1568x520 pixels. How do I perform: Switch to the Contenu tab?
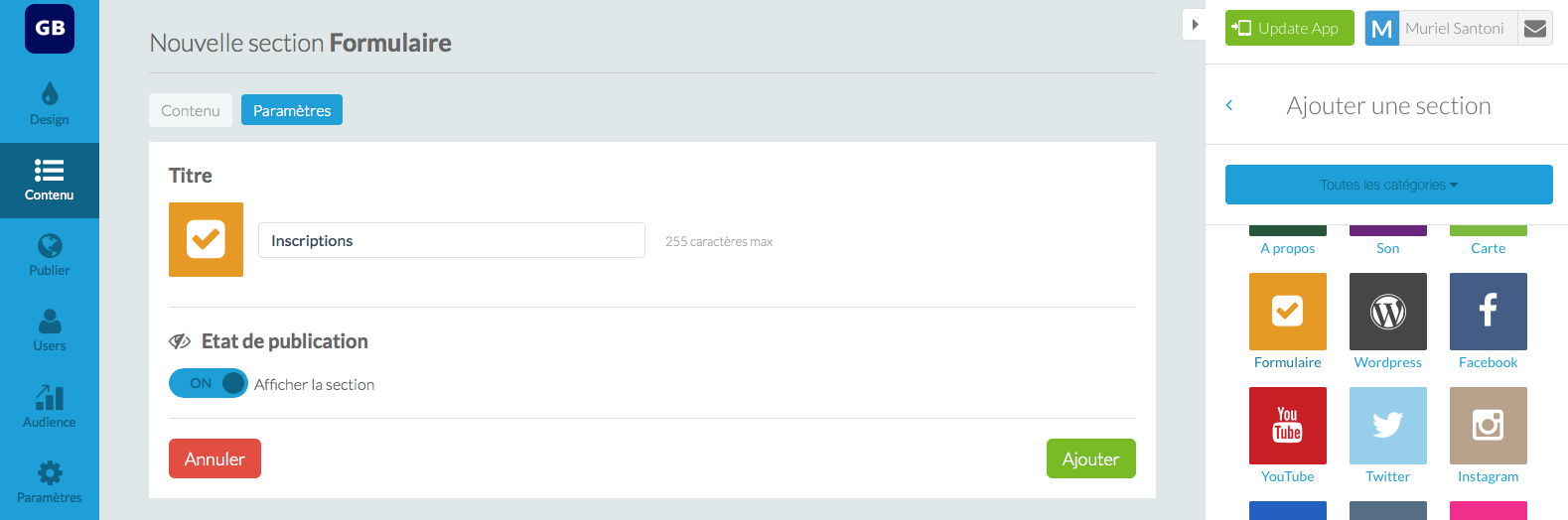[x=191, y=110]
